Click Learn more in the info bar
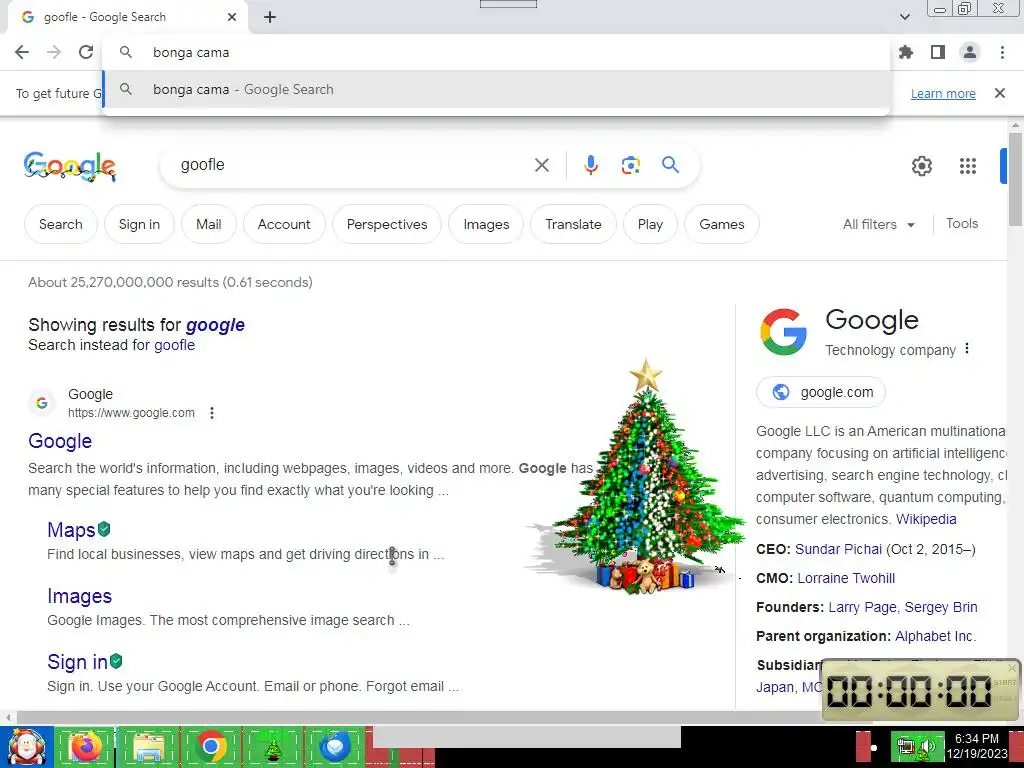This screenshot has width=1024, height=768. [x=943, y=93]
